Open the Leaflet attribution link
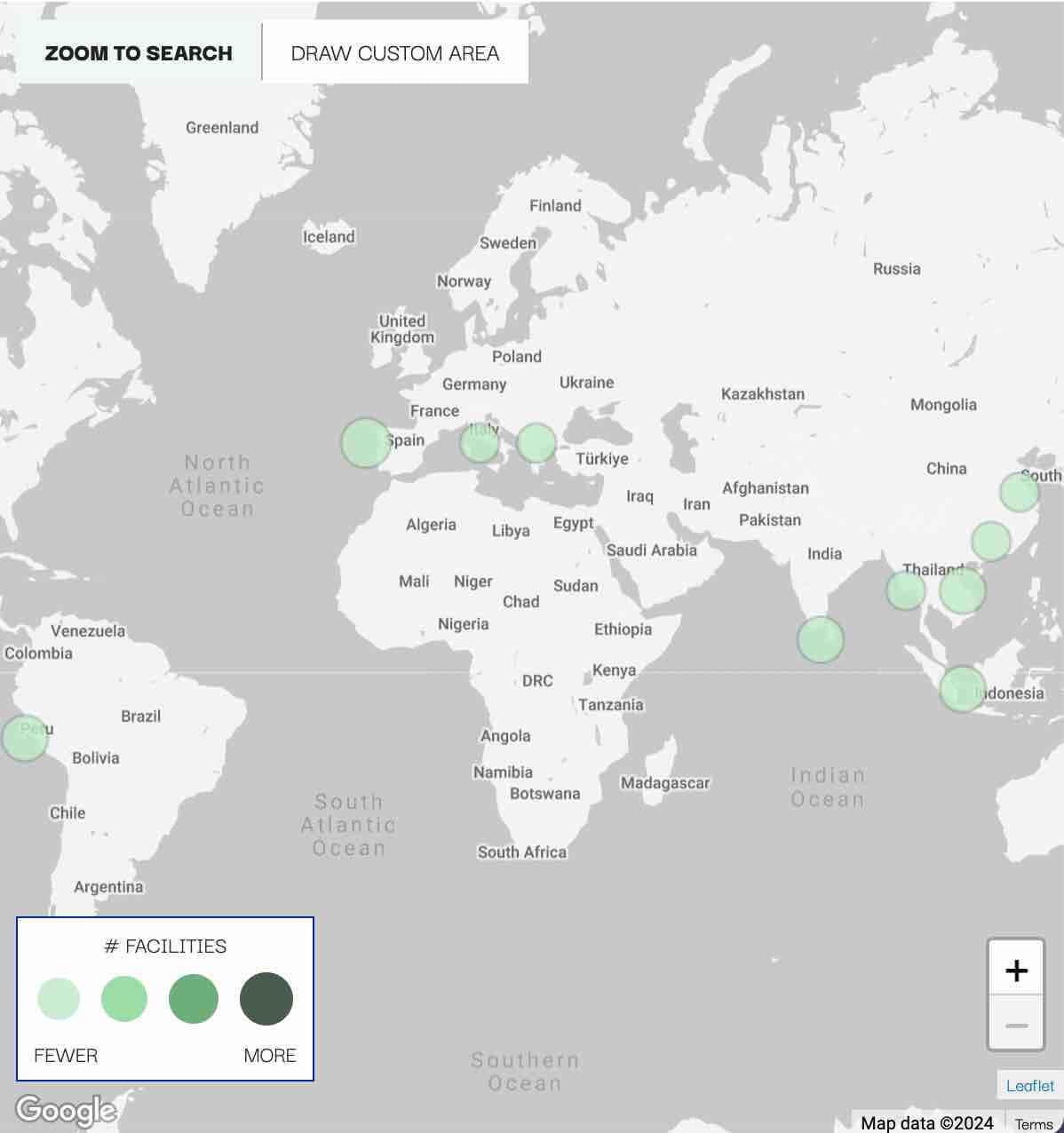This screenshot has height=1133, width=1064. click(x=1029, y=1085)
